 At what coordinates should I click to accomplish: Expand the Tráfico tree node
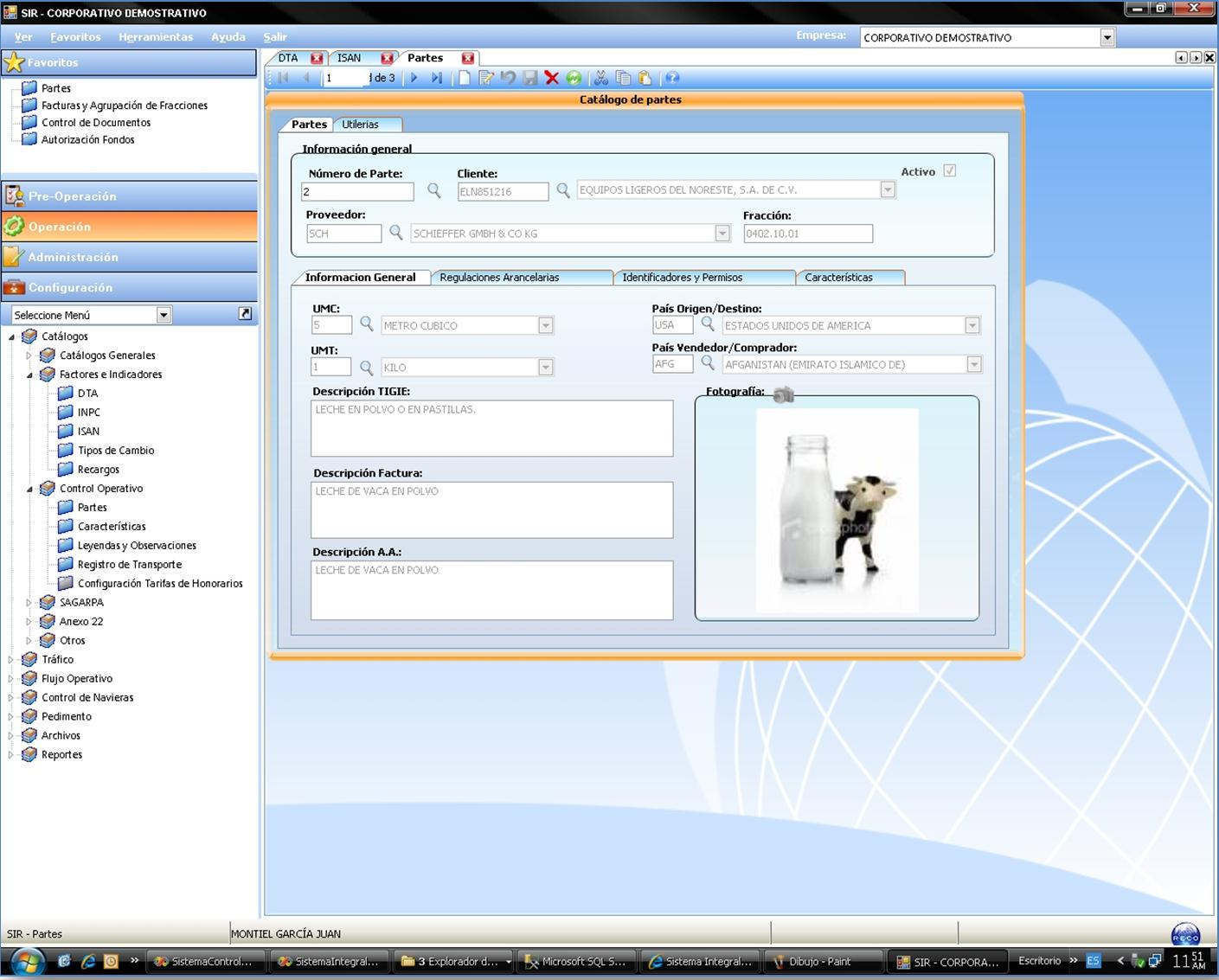(x=11, y=660)
